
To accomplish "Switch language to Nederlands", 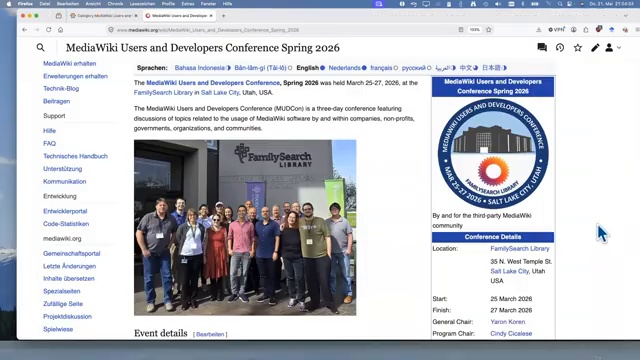I will point(344,68).
